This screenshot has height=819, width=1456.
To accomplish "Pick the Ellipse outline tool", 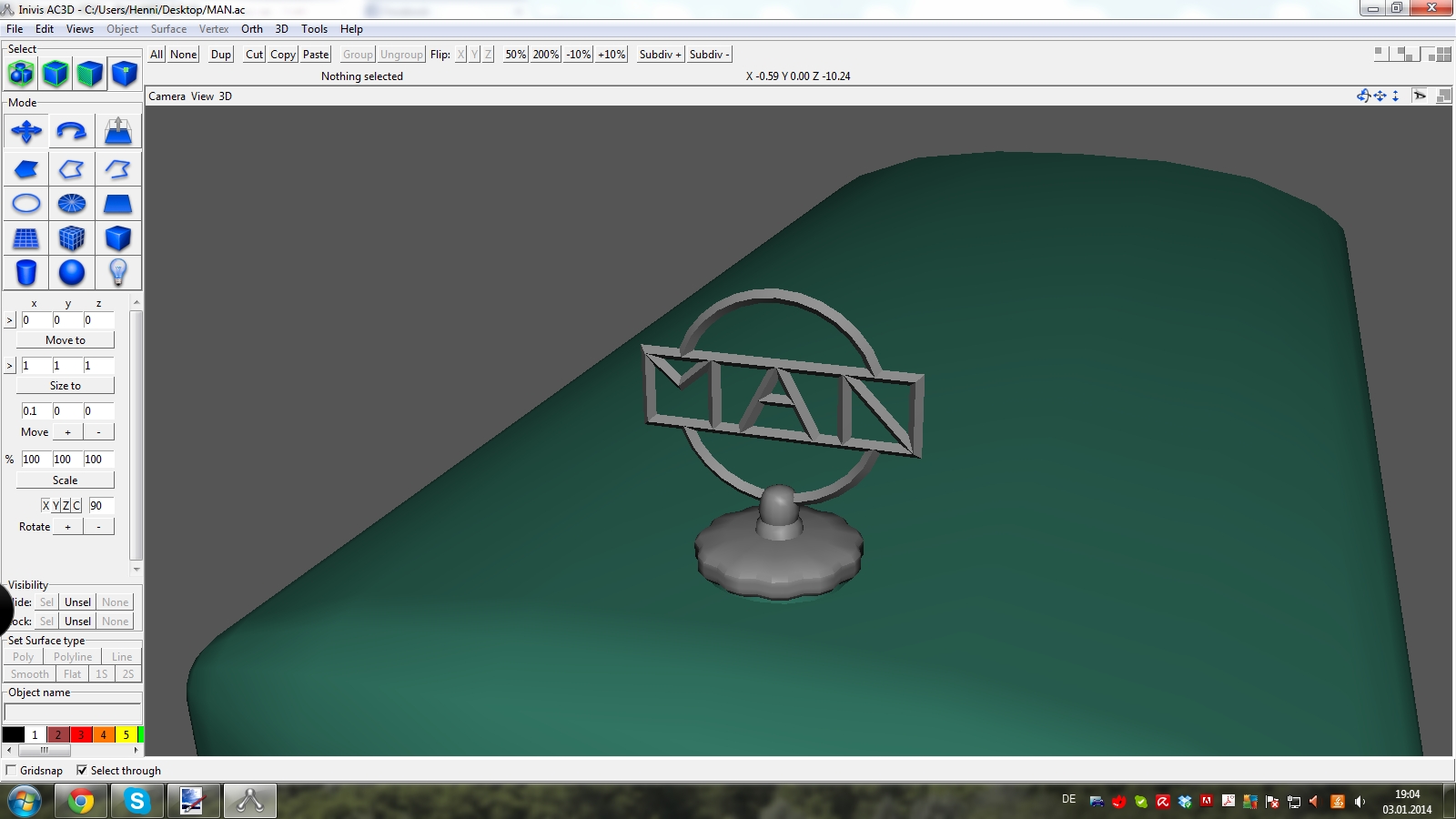I will tap(26, 204).
